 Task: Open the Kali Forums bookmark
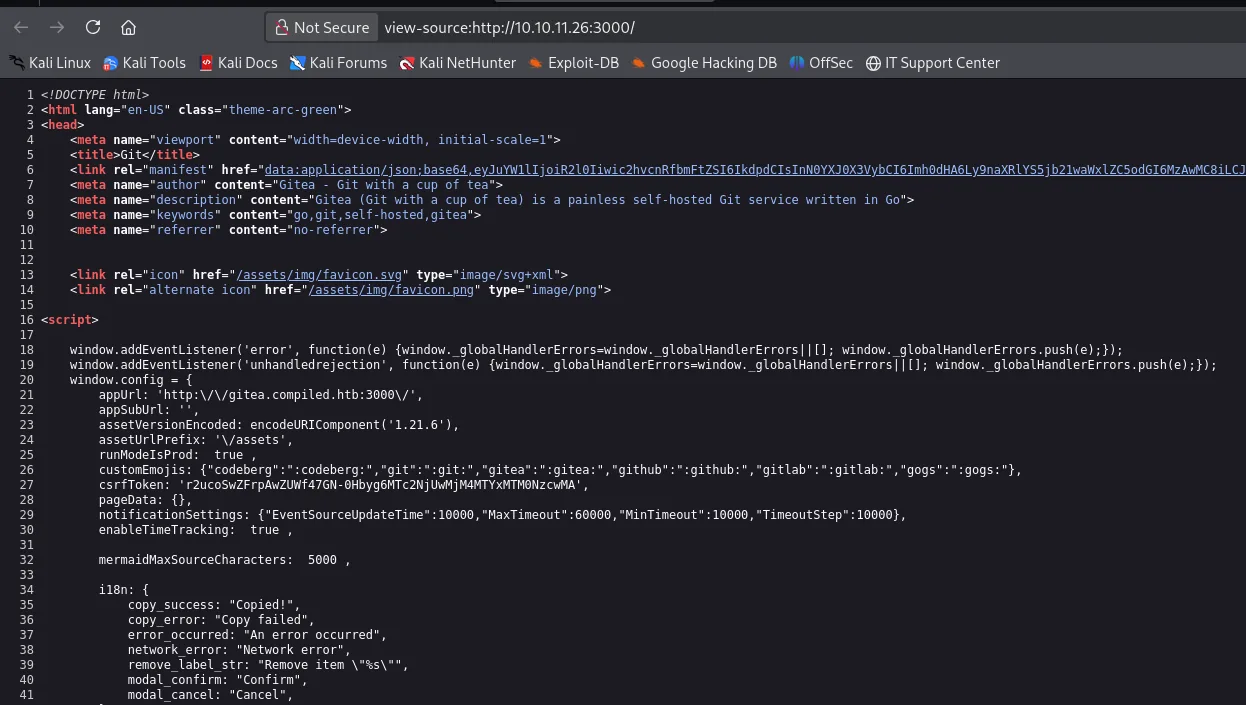[338, 63]
